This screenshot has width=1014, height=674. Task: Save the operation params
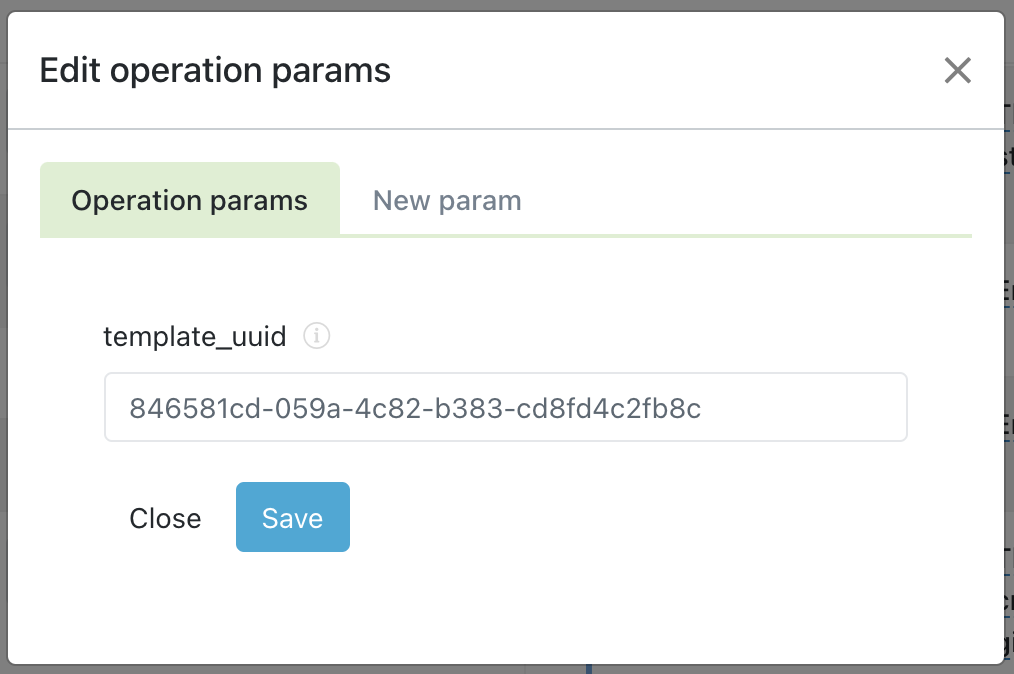[x=293, y=517]
